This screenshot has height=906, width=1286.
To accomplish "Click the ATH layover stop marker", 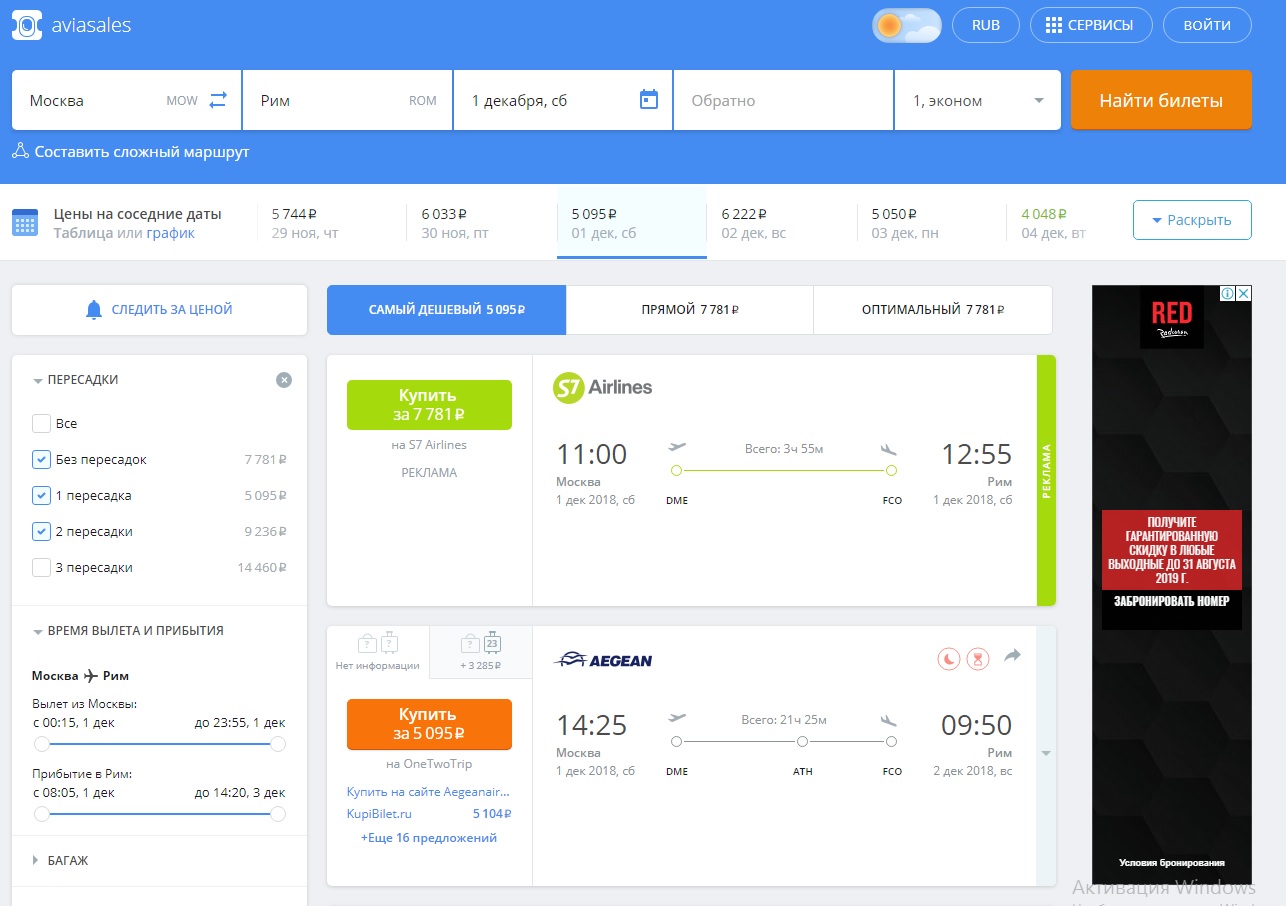I will (x=802, y=741).
